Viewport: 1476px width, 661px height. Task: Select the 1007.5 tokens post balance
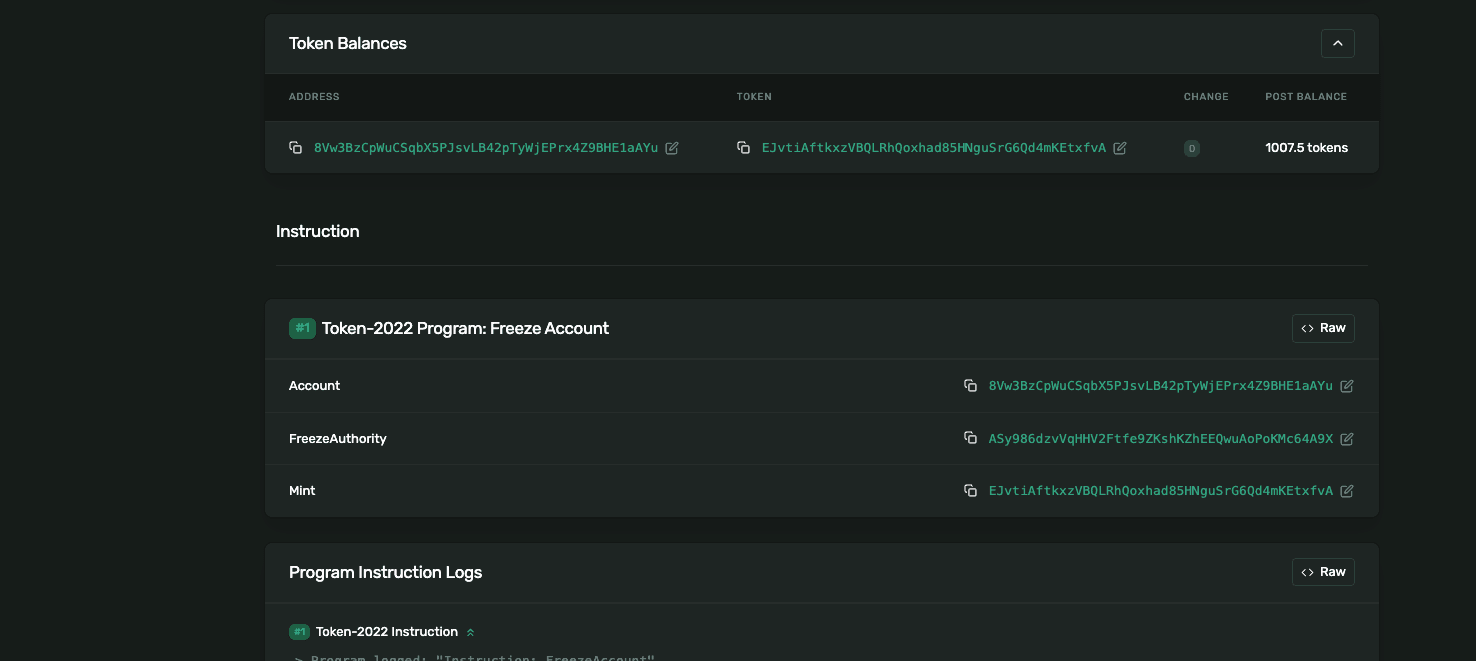coord(1306,148)
